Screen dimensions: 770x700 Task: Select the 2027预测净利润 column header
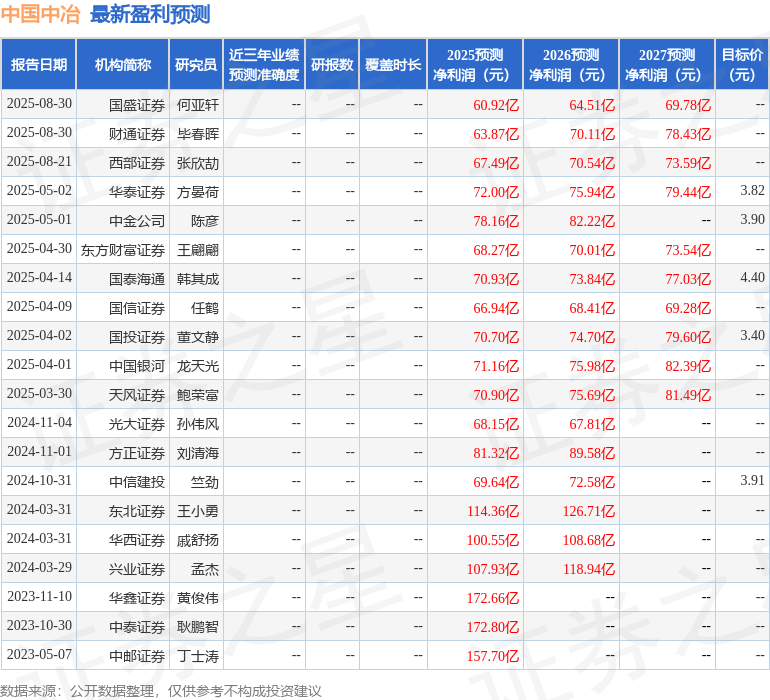pos(667,65)
